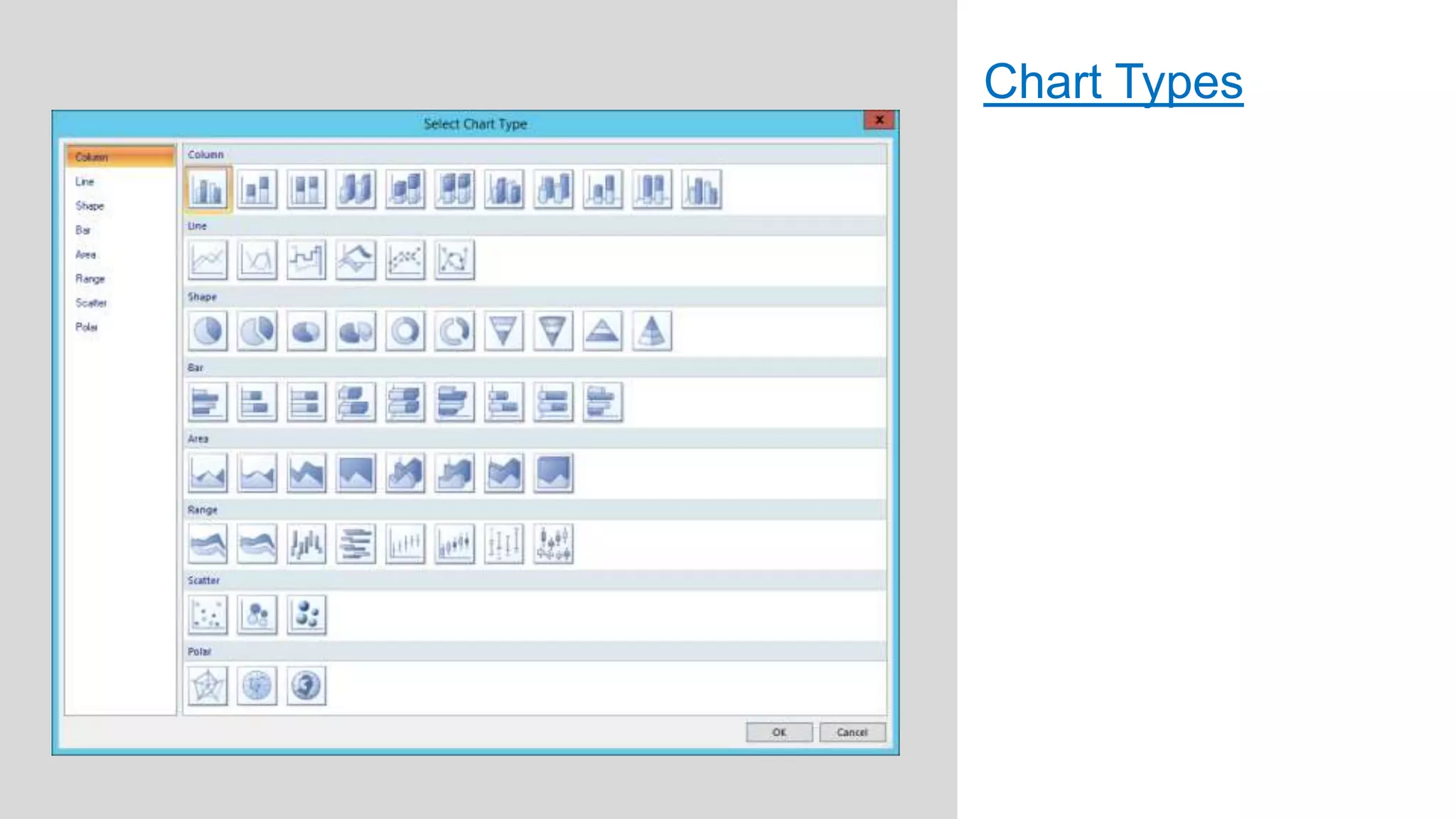Image resolution: width=1456 pixels, height=819 pixels.
Task: Pick the 100% Stacked Column chart icon
Action: pyautogui.click(x=306, y=189)
